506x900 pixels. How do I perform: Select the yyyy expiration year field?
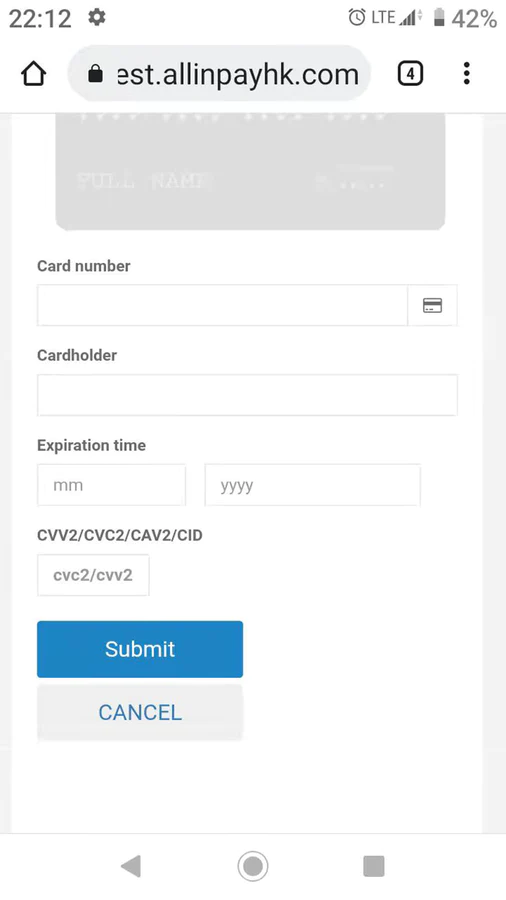tap(313, 485)
